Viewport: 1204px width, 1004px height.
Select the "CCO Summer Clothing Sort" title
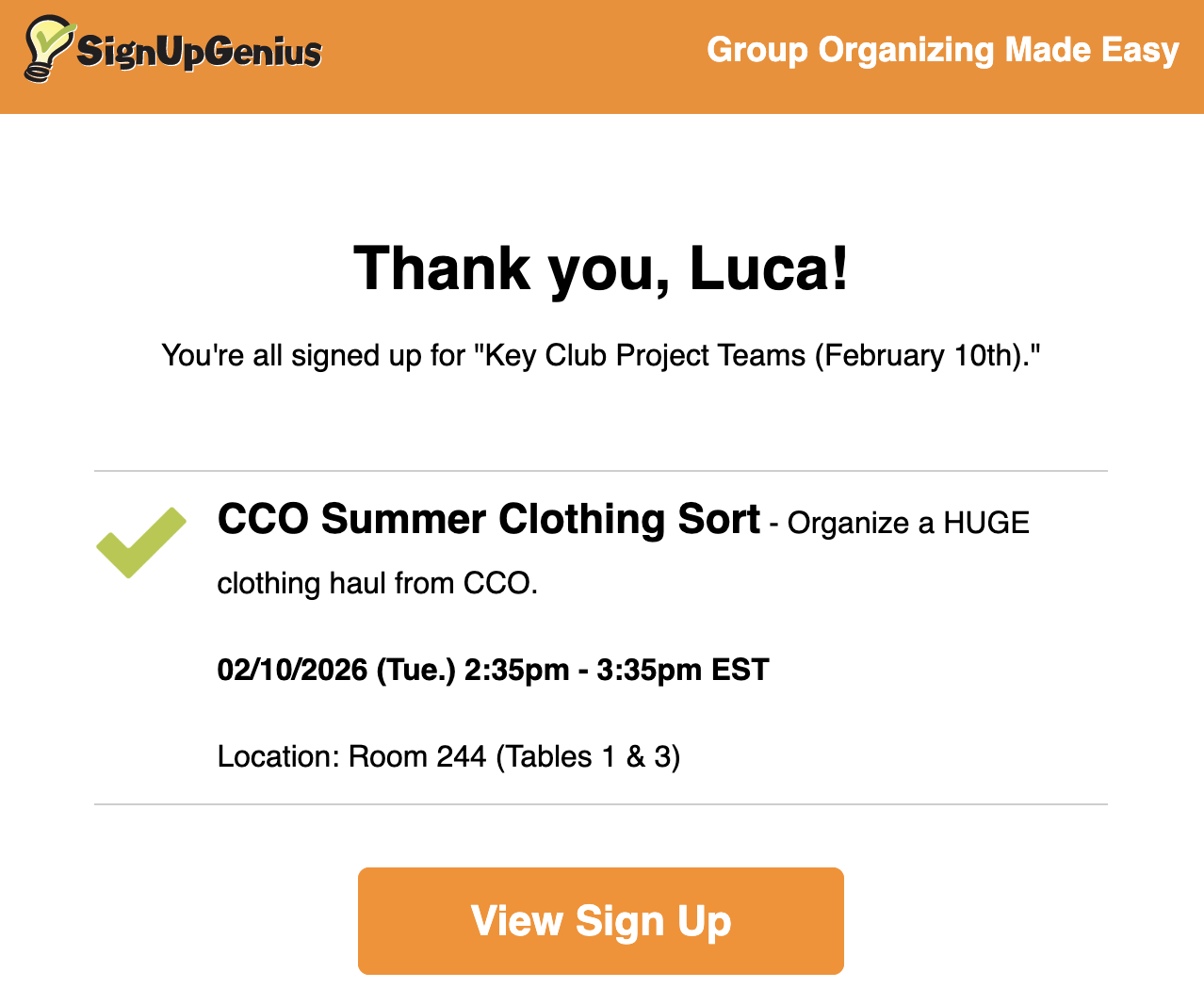click(488, 520)
